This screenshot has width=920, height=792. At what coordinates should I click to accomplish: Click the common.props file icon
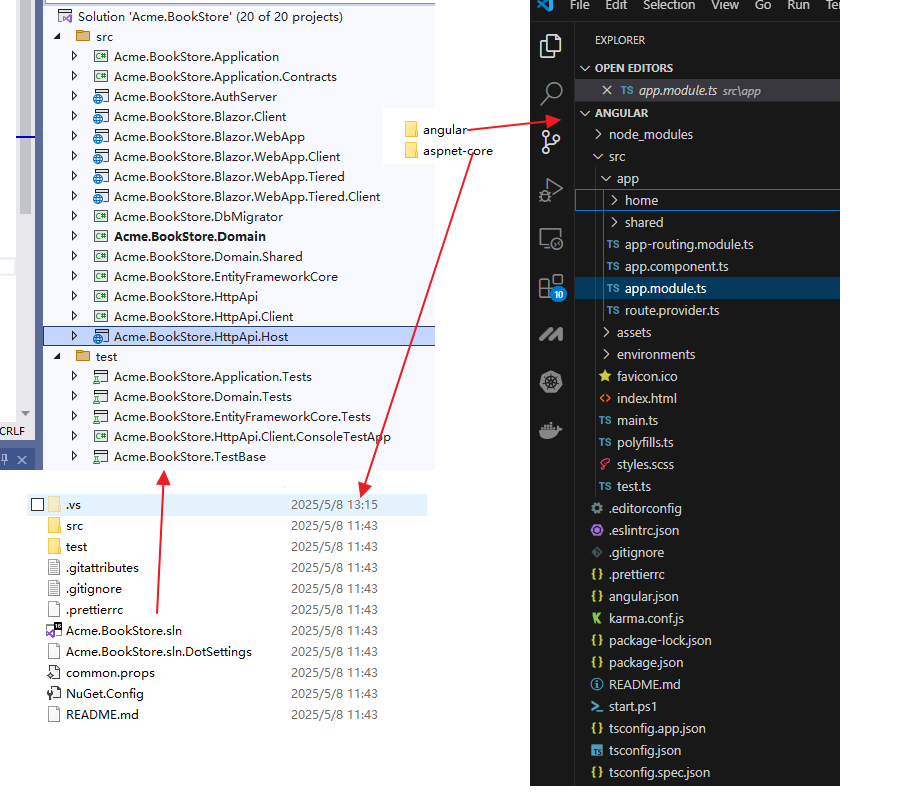pos(54,672)
